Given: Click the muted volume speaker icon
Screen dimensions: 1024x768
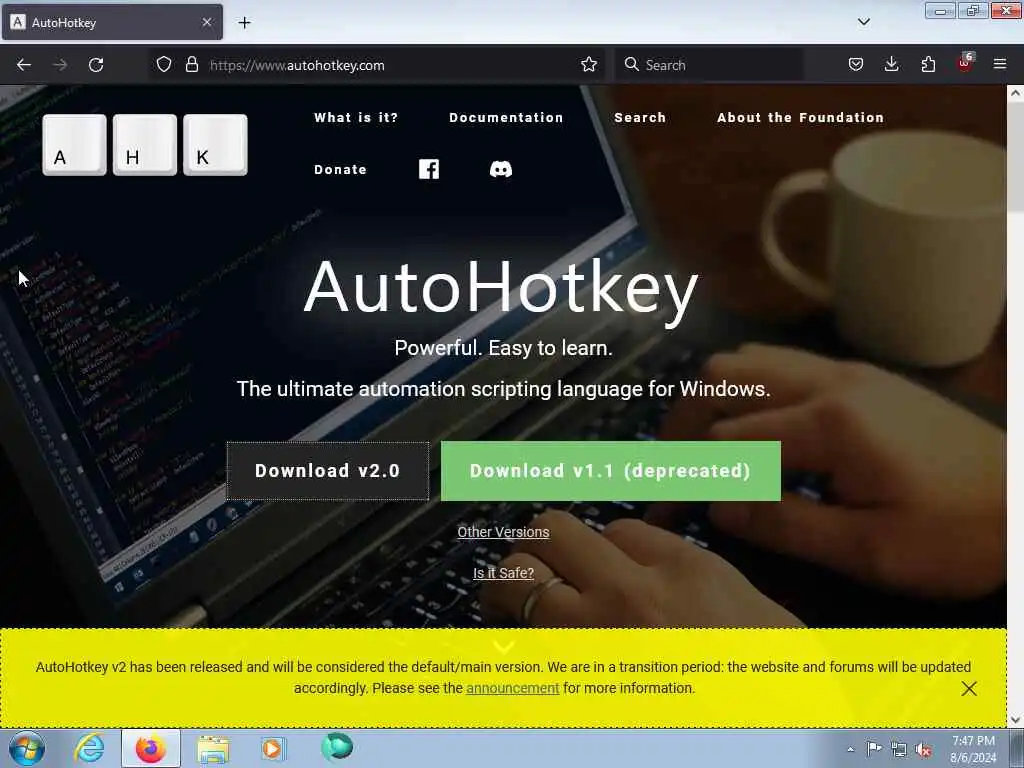Looking at the screenshot, I should (923, 750).
